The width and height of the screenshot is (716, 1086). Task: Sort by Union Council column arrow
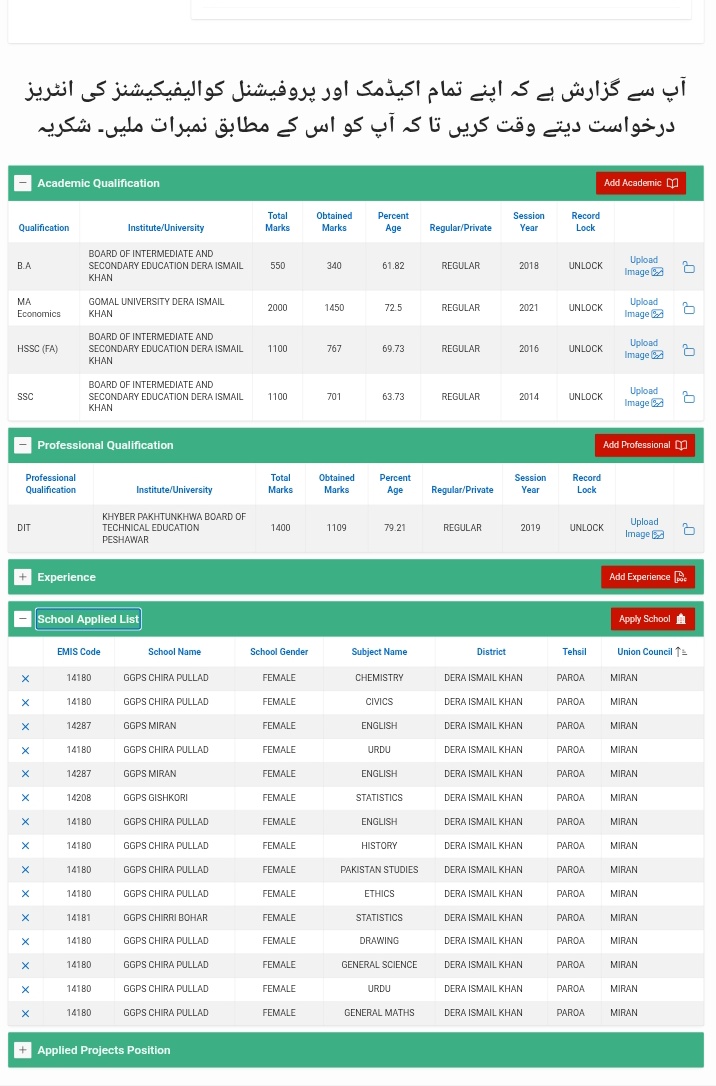681,652
